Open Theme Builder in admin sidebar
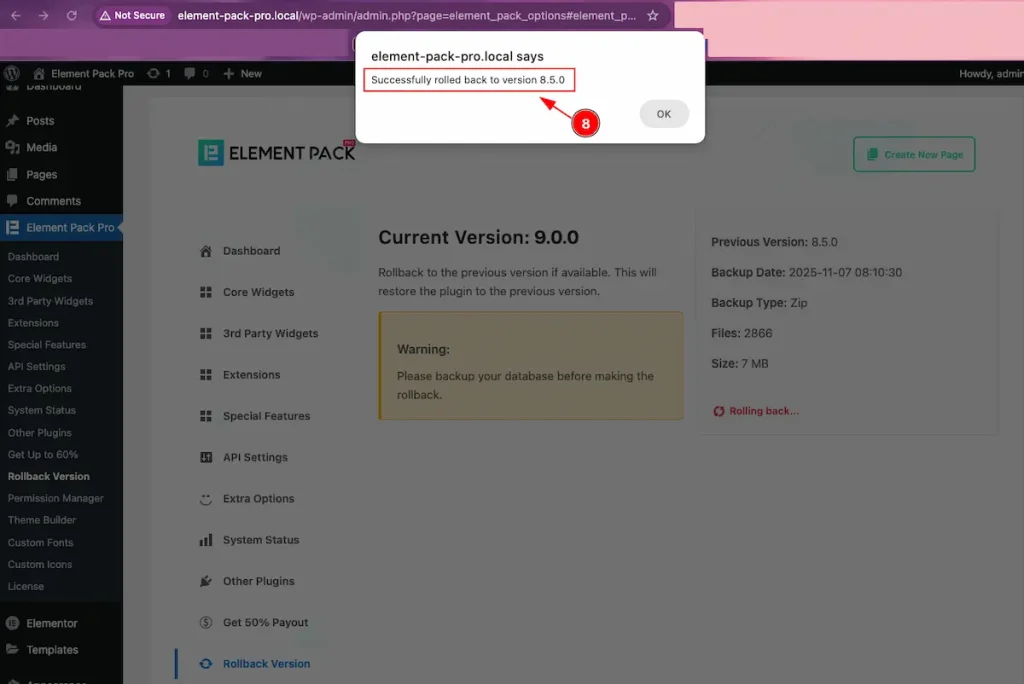Image resolution: width=1024 pixels, height=684 pixels. tap(37, 520)
